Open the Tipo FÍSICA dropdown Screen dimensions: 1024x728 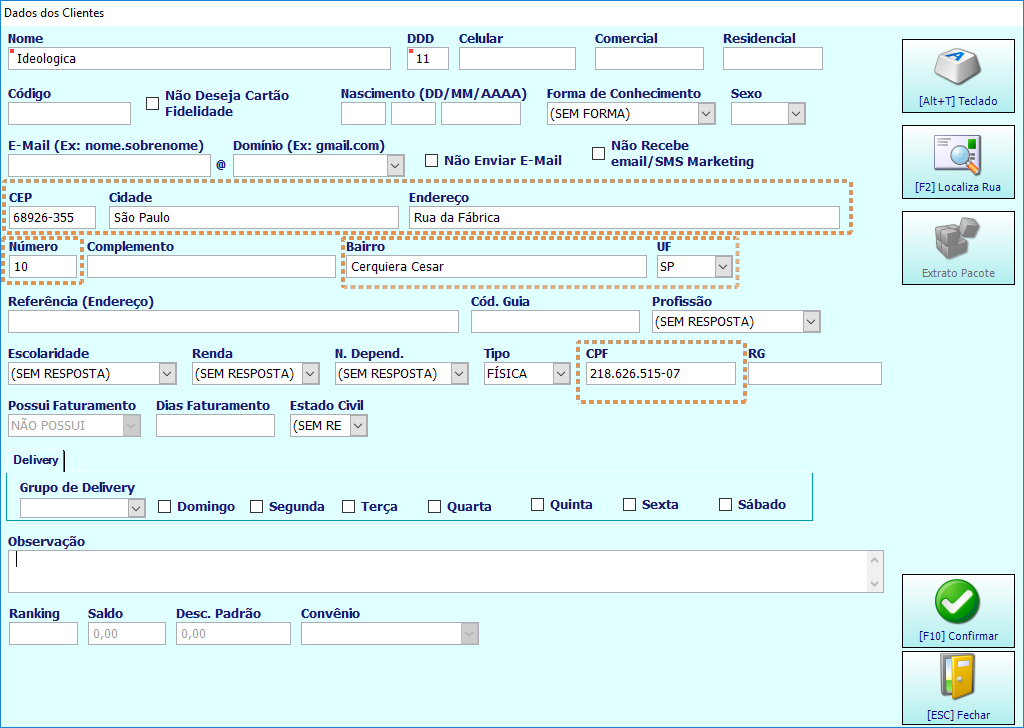pos(561,373)
